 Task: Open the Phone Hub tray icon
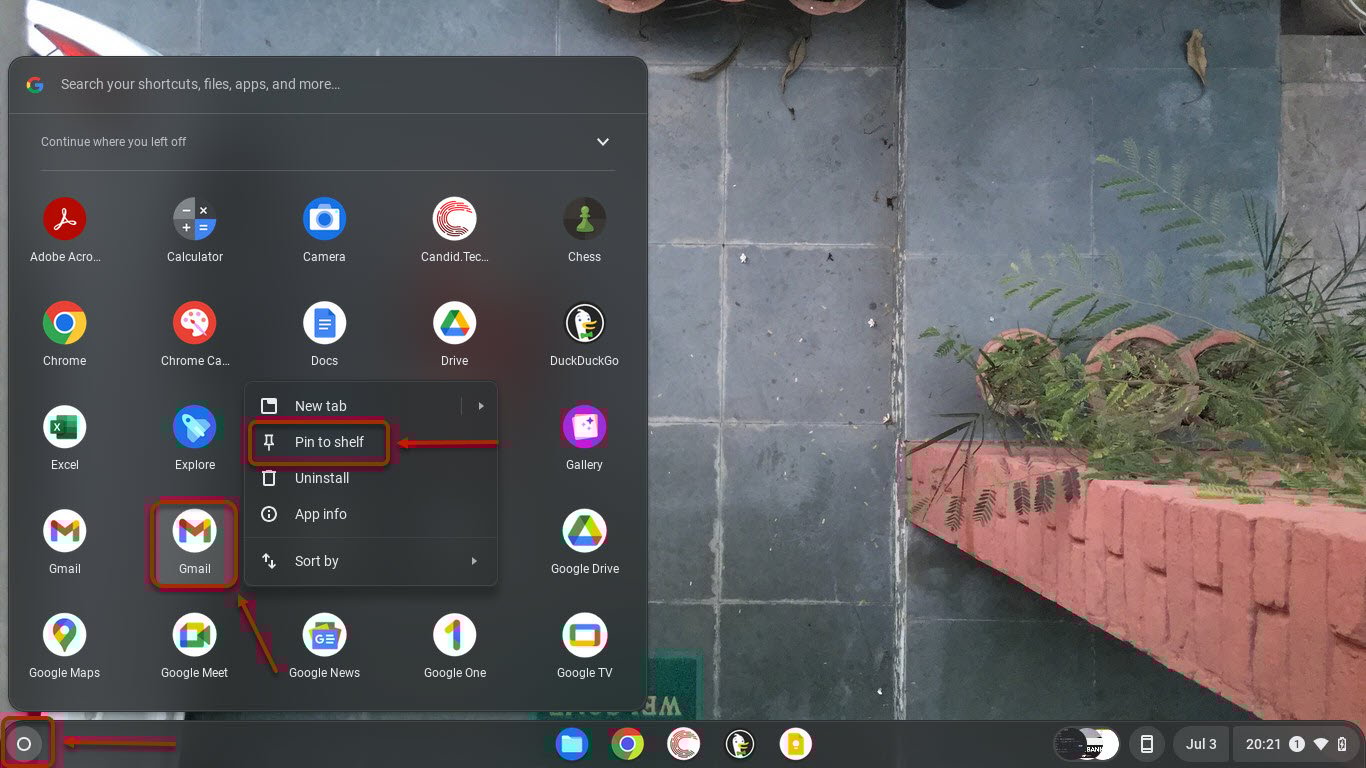[x=1147, y=744]
